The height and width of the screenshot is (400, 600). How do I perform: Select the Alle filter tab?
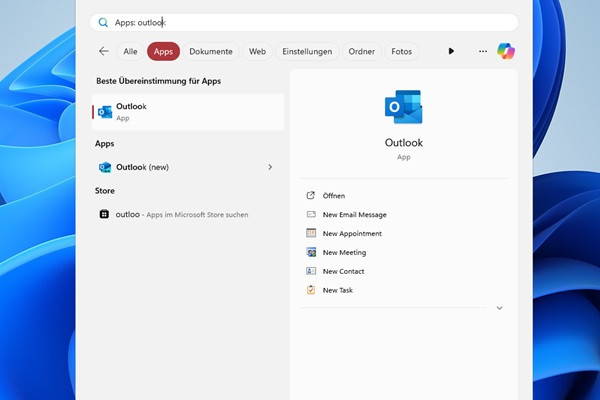click(x=130, y=51)
